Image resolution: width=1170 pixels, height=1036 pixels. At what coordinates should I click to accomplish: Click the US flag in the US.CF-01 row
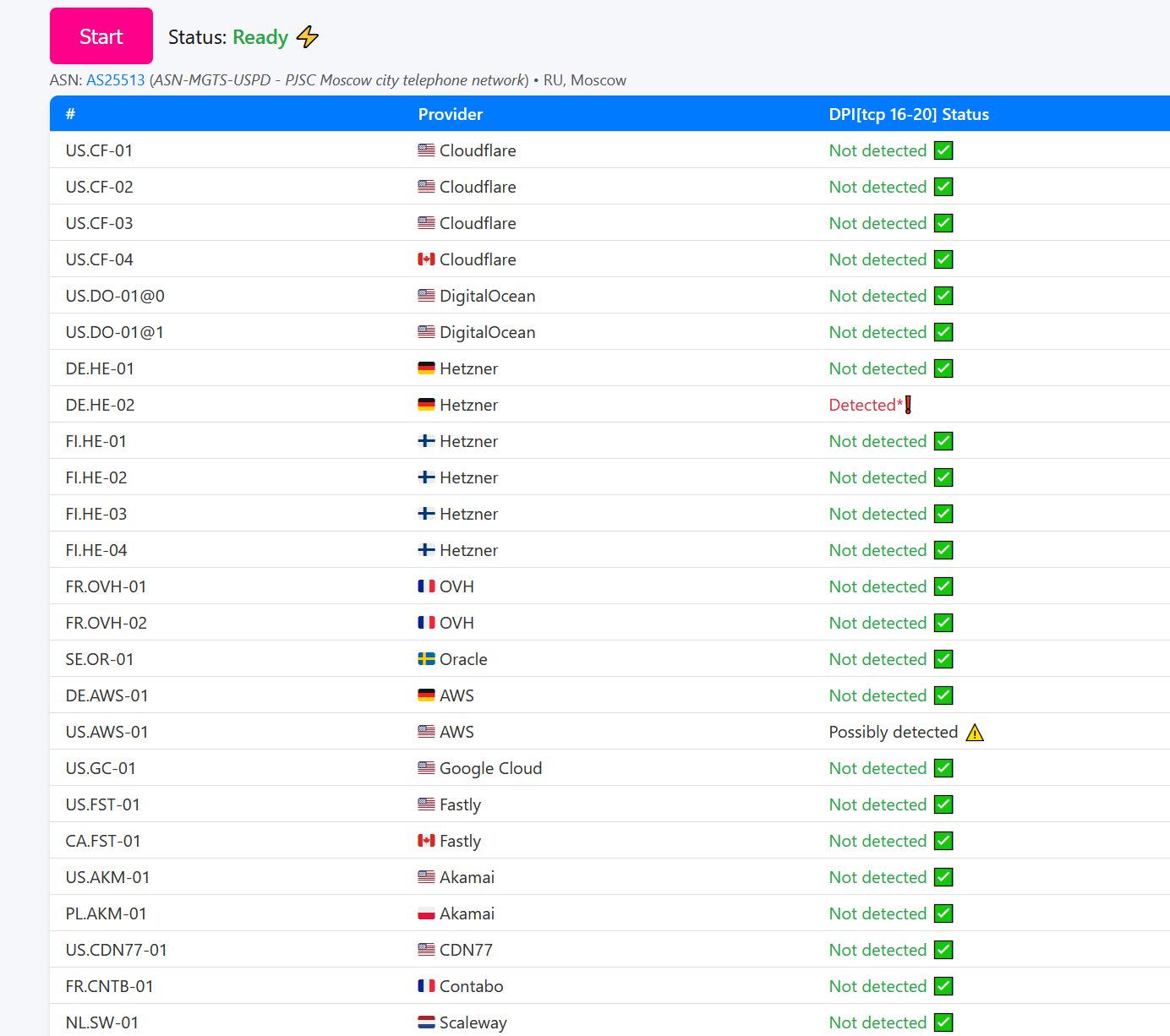click(x=426, y=150)
